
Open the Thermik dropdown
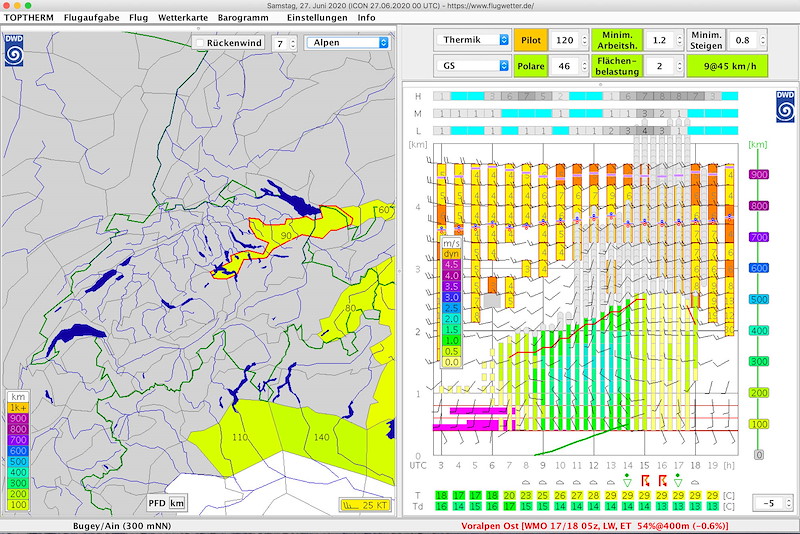pyautogui.click(x=472, y=40)
